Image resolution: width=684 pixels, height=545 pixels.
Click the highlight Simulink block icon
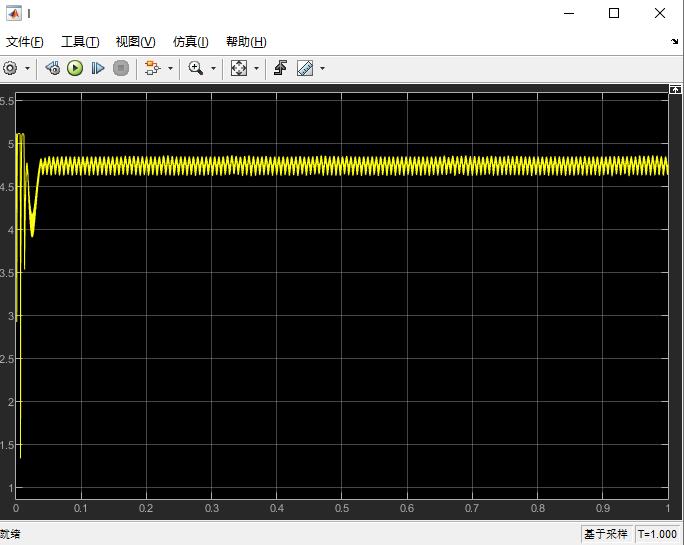[152, 68]
